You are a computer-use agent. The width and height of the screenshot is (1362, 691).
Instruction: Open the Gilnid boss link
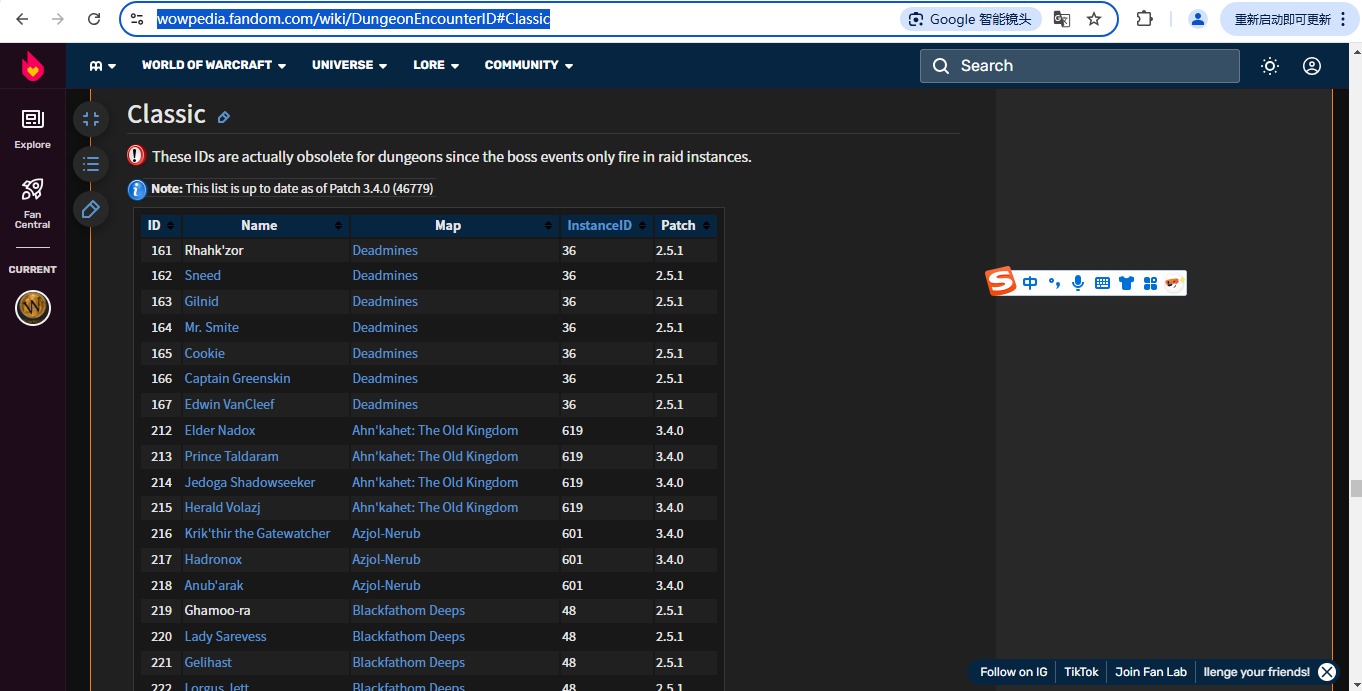point(201,302)
